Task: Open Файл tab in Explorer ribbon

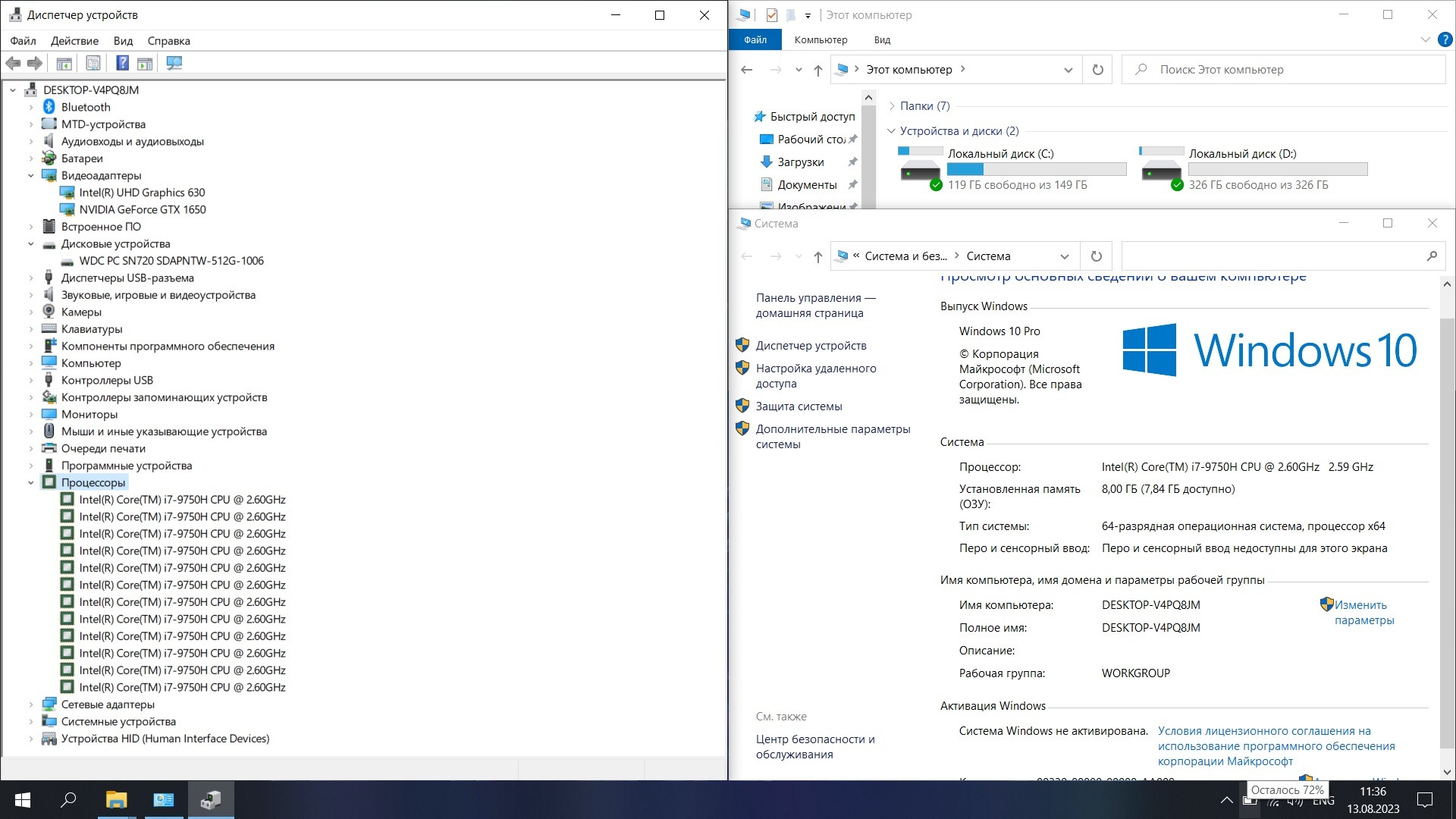Action: pos(755,39)
